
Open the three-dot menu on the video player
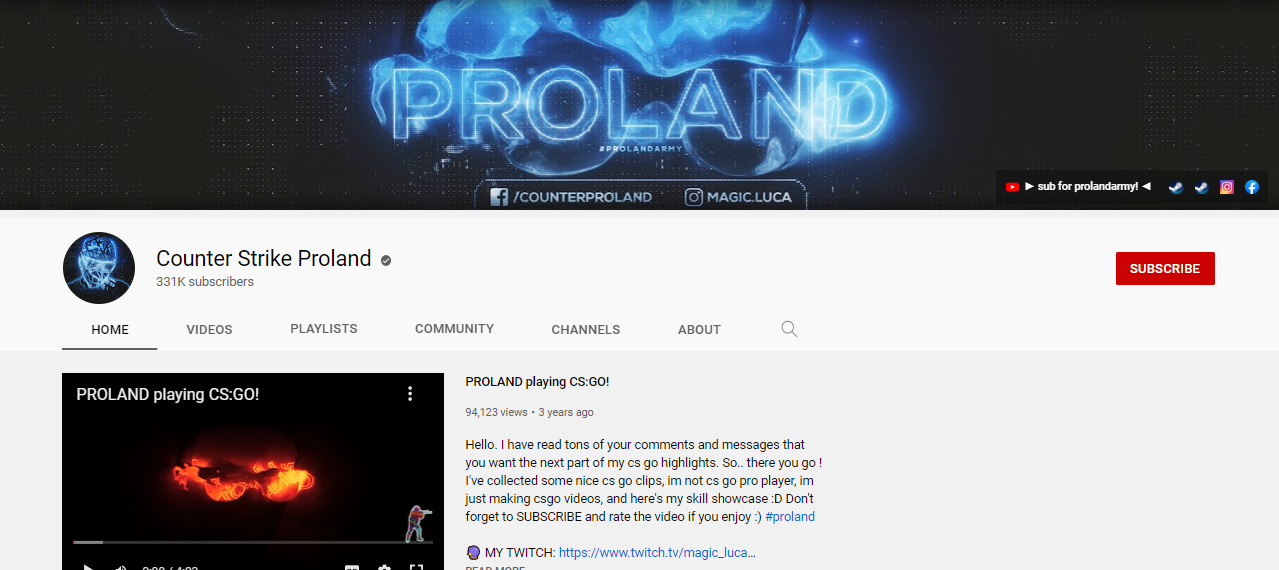410,394
